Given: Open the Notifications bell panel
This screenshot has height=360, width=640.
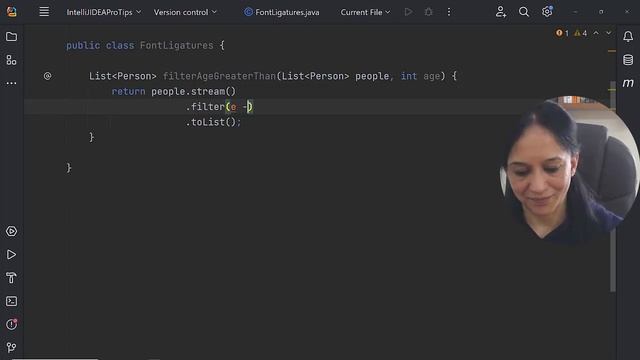Looking at the screenshot, I should [628, 37].
